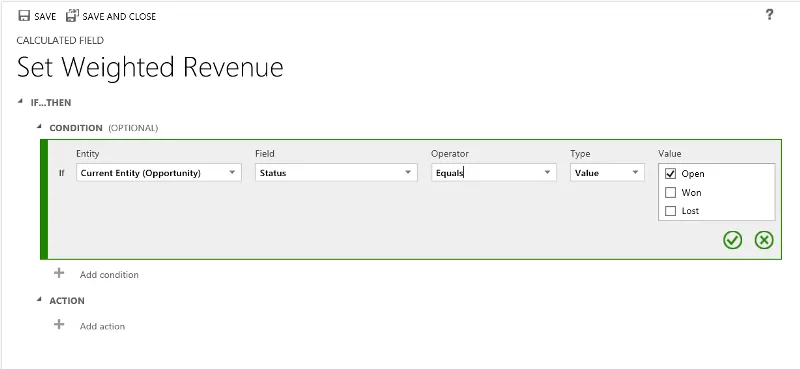Open the Field dropdown showing Status
The image size is (800, 369).
point(336,173)
